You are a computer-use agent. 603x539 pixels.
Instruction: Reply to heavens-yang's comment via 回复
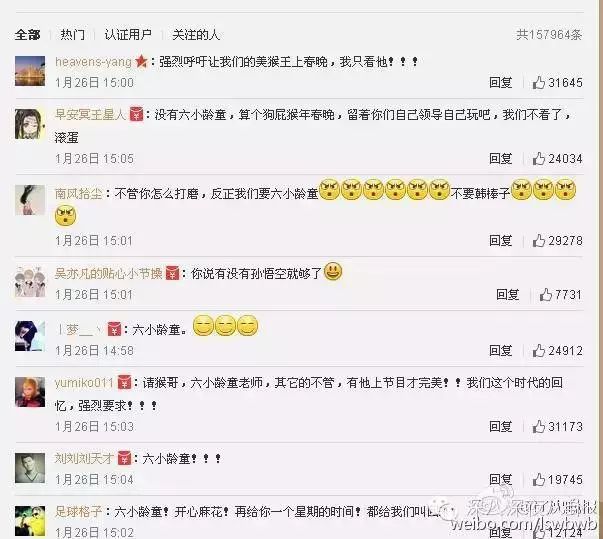pos(500,83)
